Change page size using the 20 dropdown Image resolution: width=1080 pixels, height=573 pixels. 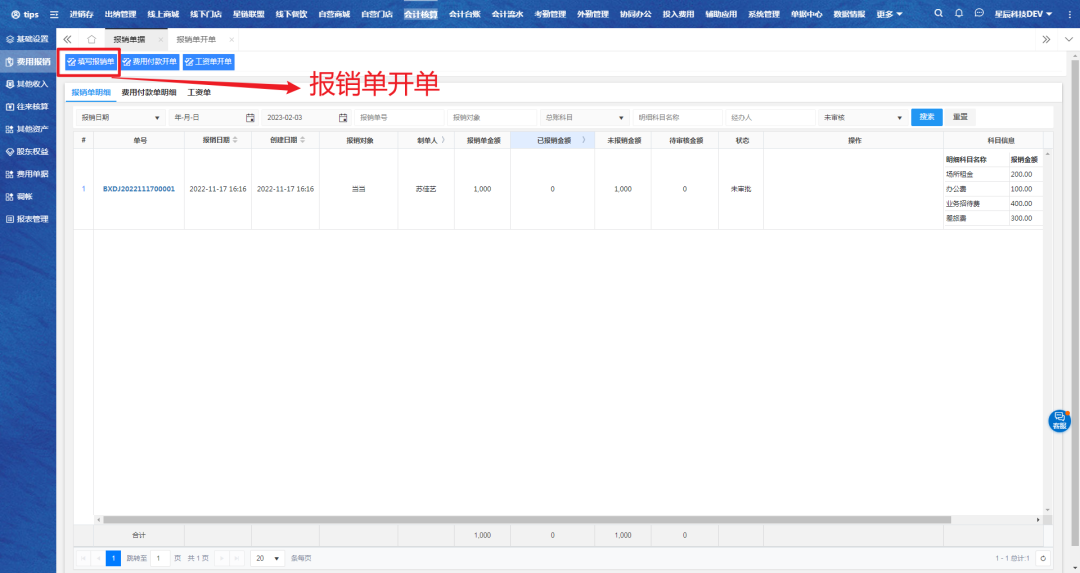(267, 558)
